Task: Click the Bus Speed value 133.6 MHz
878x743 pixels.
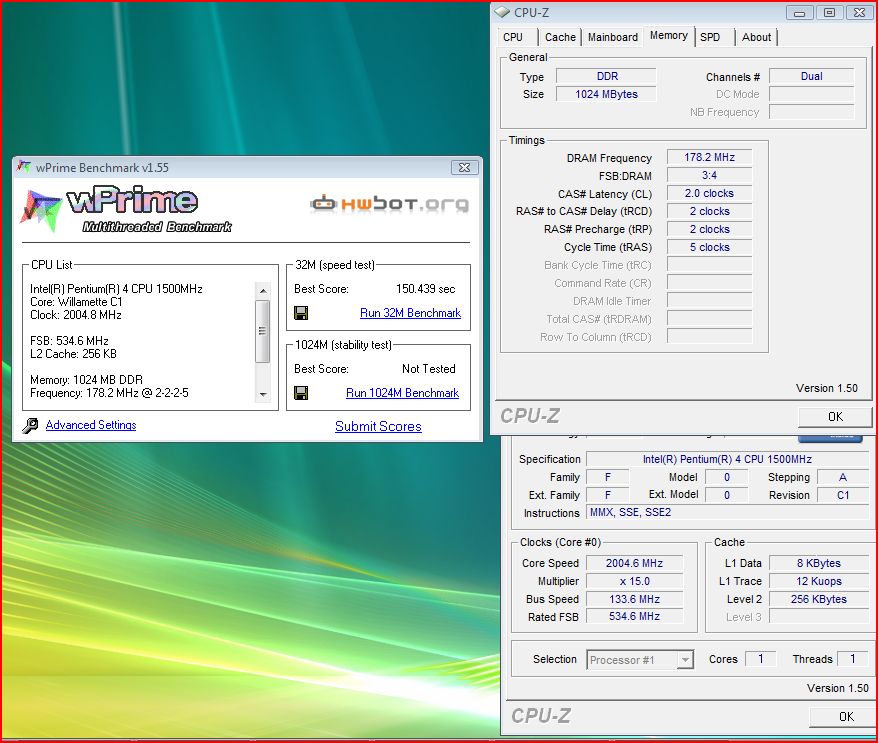Action: tap(634, 599)
